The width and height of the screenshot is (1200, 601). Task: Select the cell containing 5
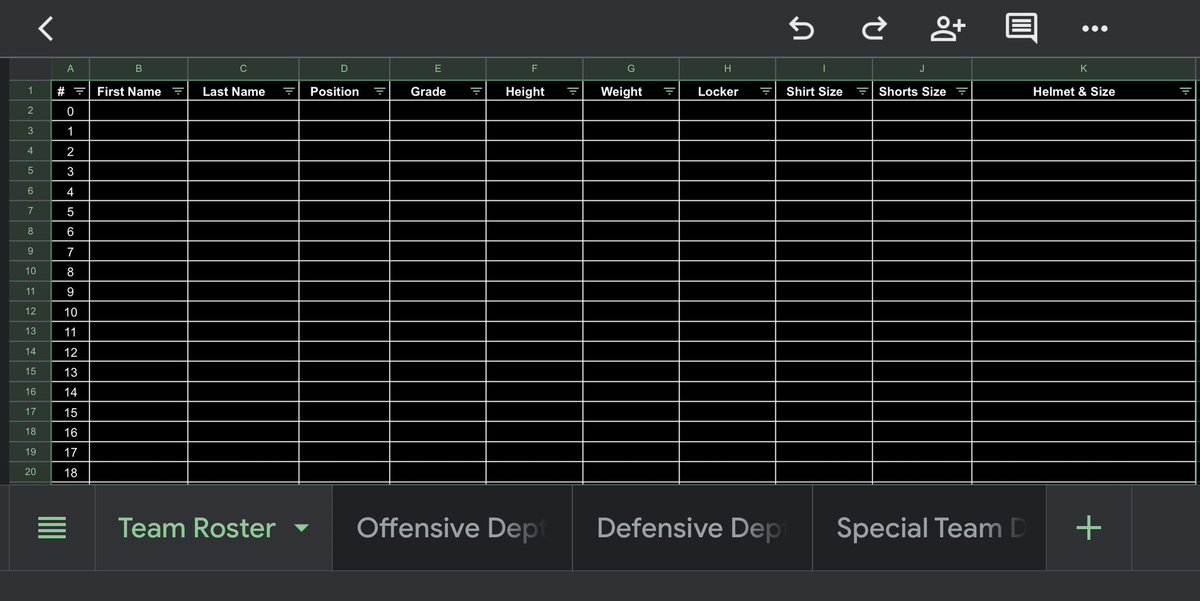70,211
